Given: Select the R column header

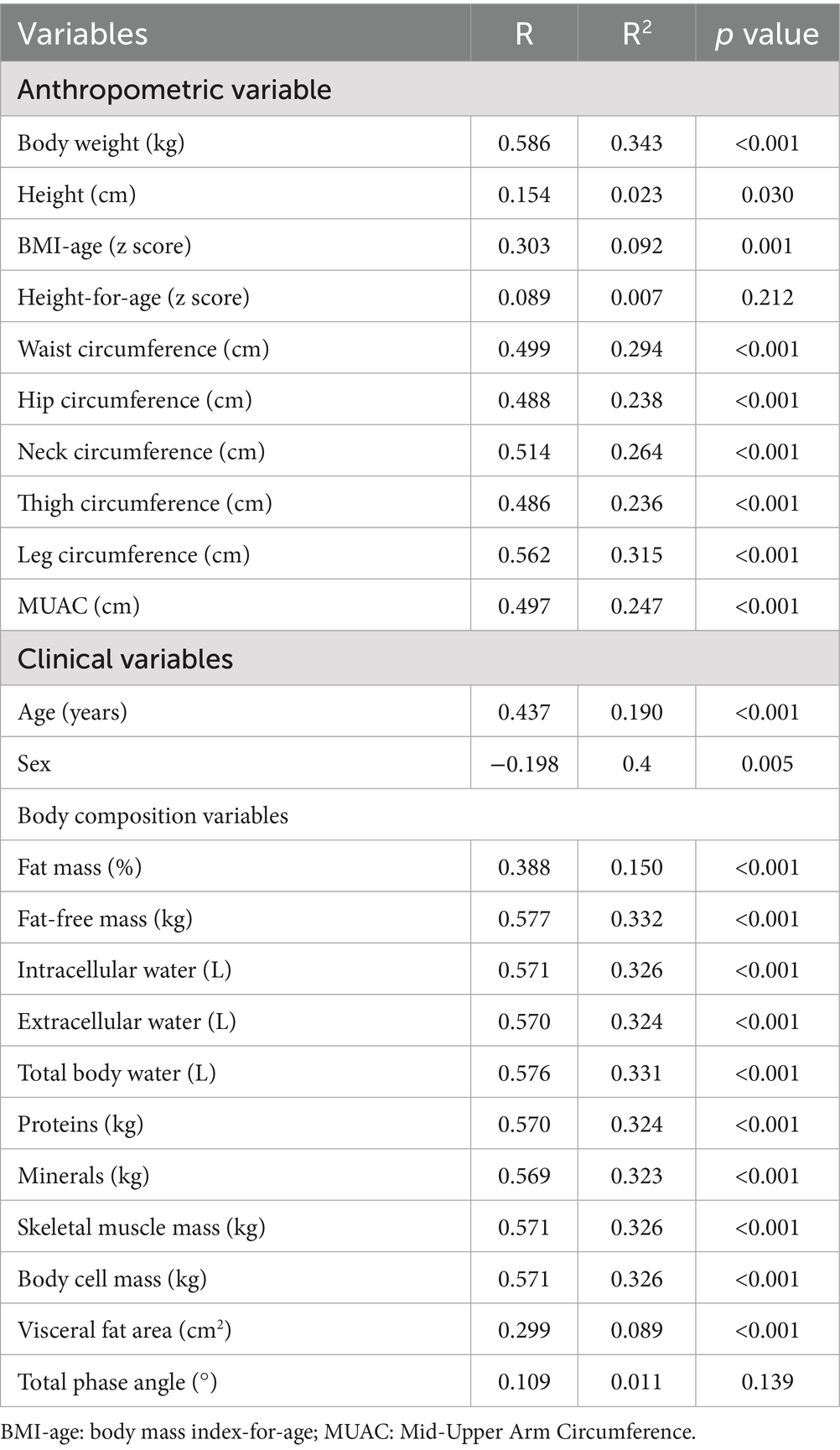Looking at the screenshot, I should click(x=524, y=34).
